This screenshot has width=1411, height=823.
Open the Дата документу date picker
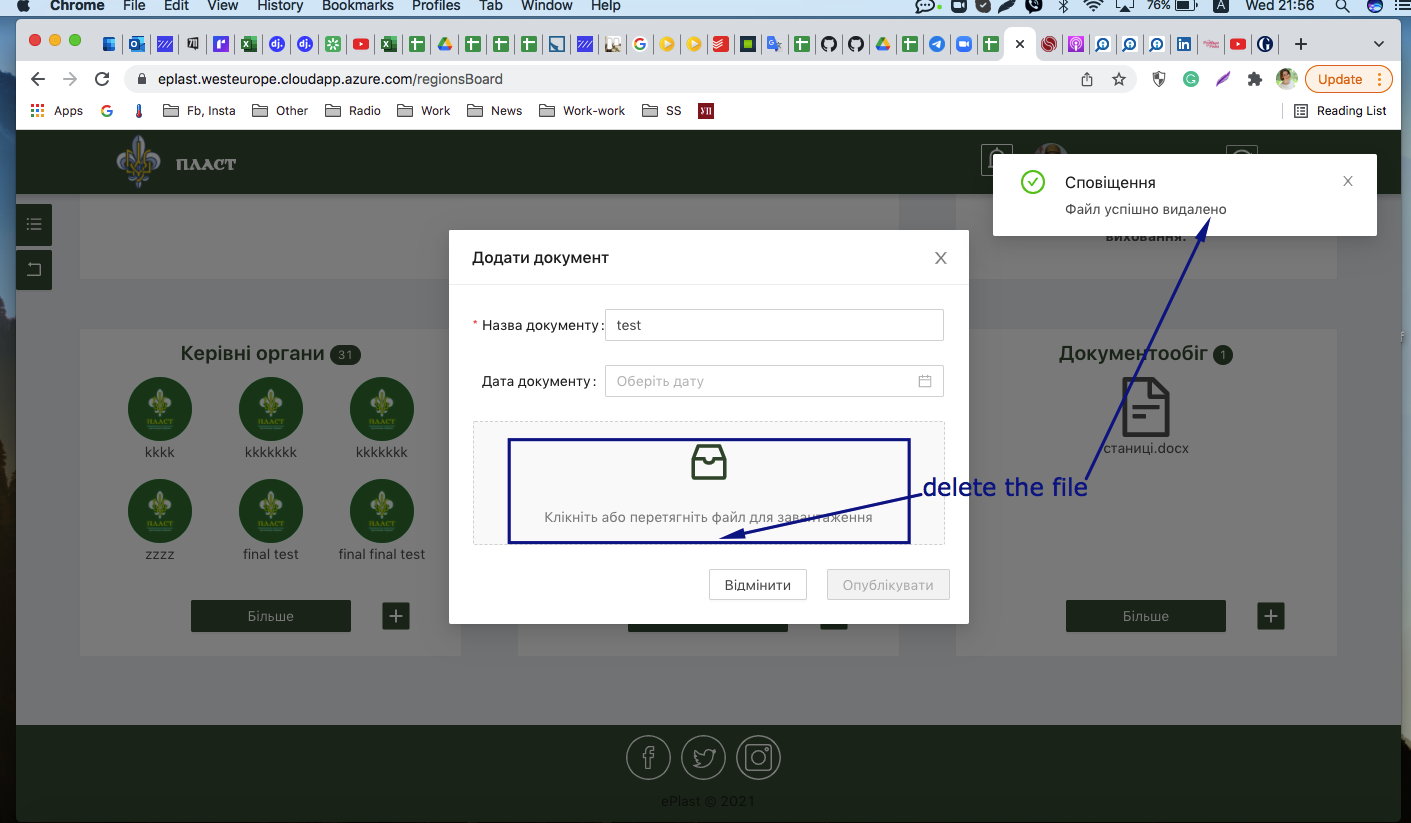774,381
